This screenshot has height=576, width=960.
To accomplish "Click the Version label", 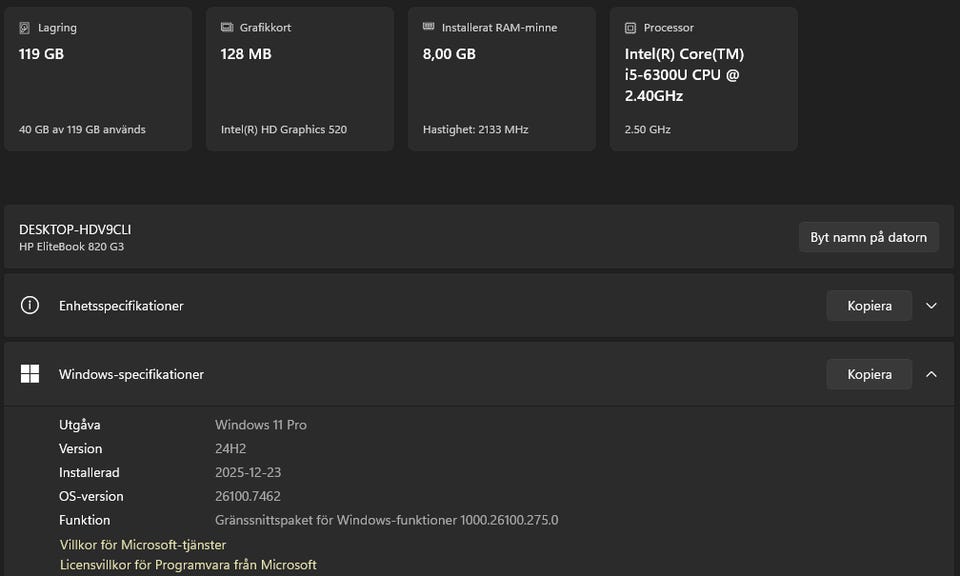I will pyautogui.click(x=80, y=448).
